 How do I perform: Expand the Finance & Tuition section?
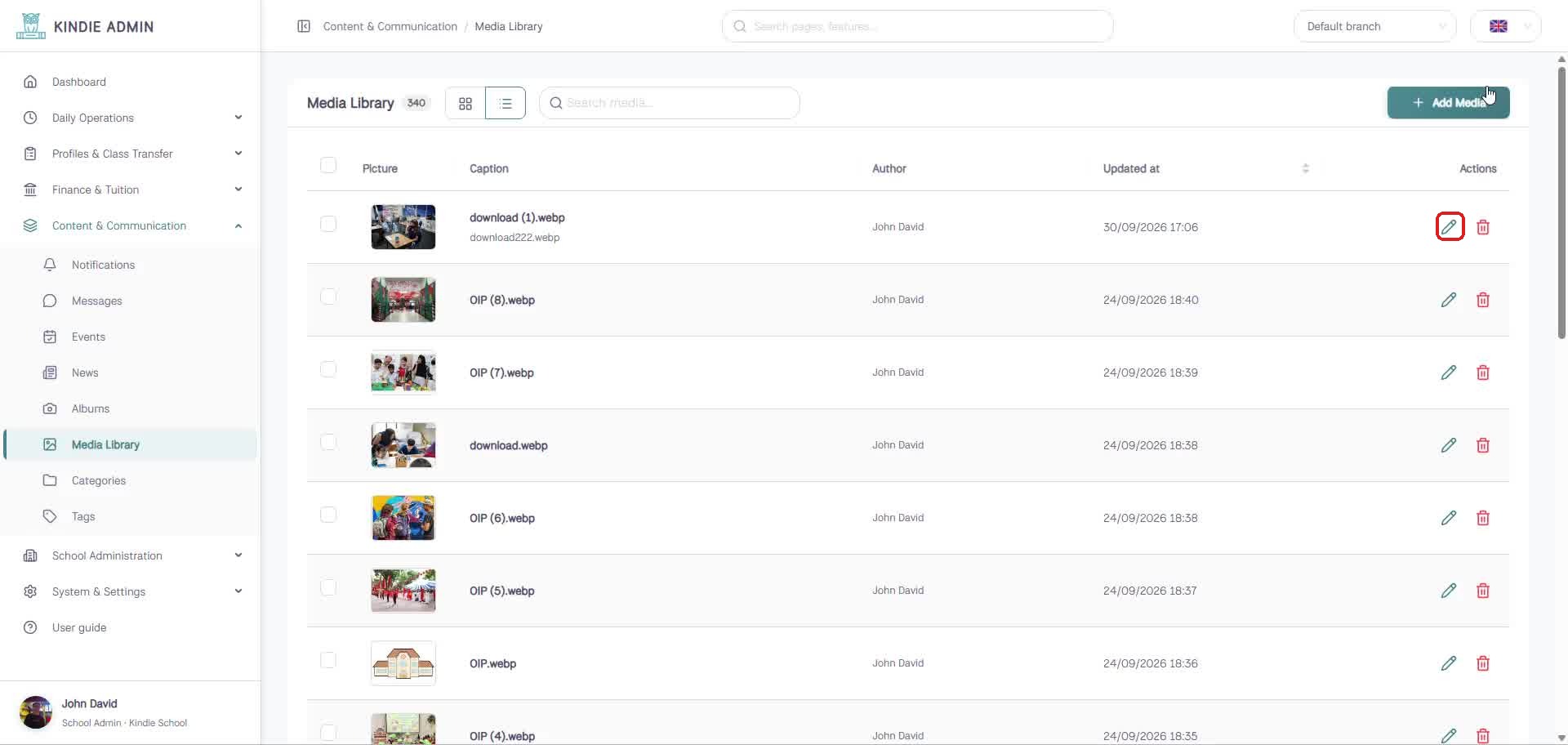pyautogui.click(x=131, y=190)
